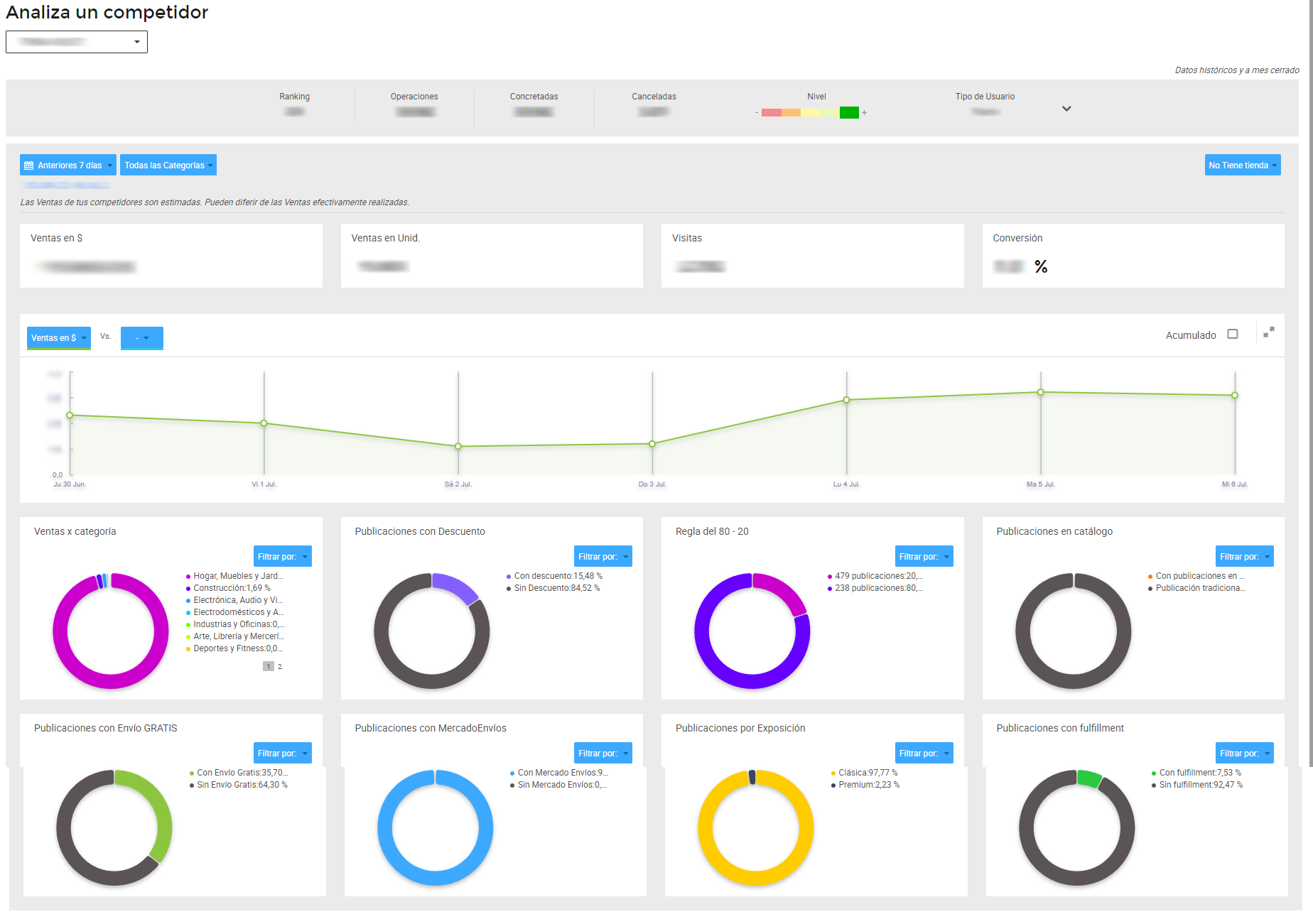Click Con Mercado Envíos legend entry

(559, 773)
